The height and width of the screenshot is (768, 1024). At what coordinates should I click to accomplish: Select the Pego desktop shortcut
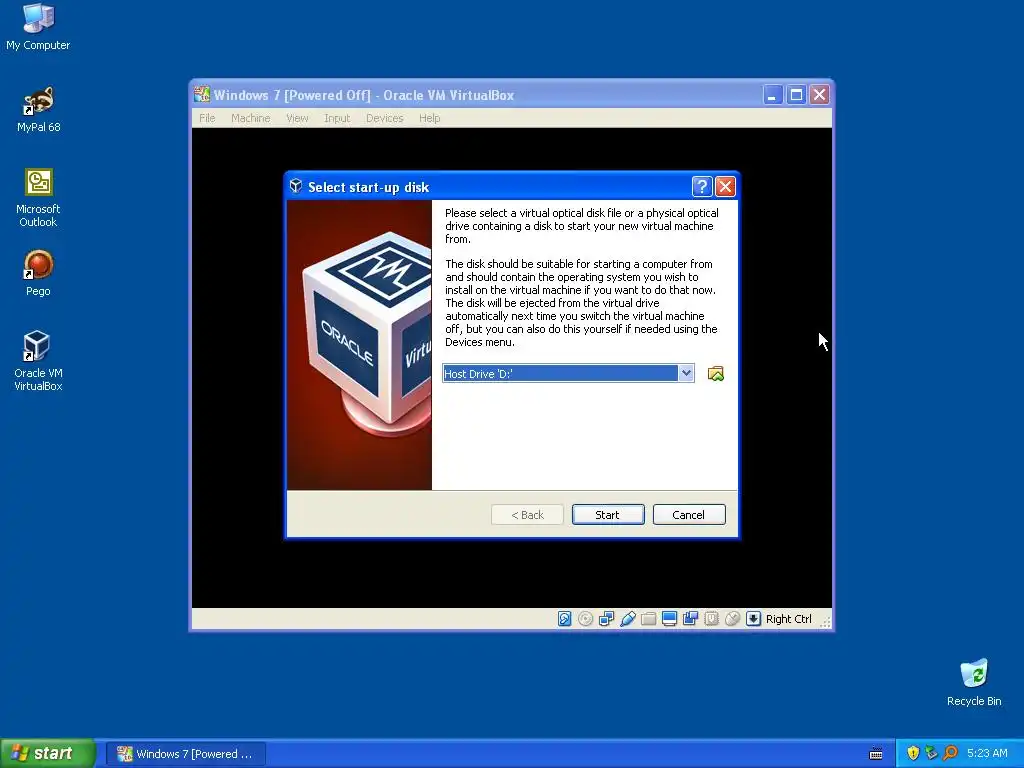[38, 273]
